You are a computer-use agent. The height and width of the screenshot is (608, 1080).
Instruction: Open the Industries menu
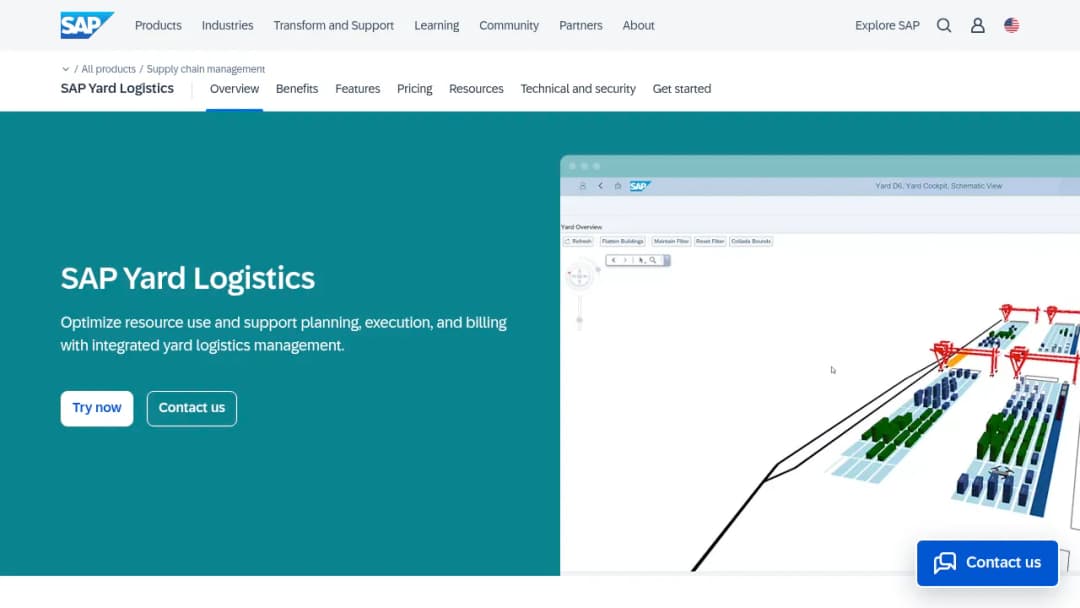click(x=227, y=25)
